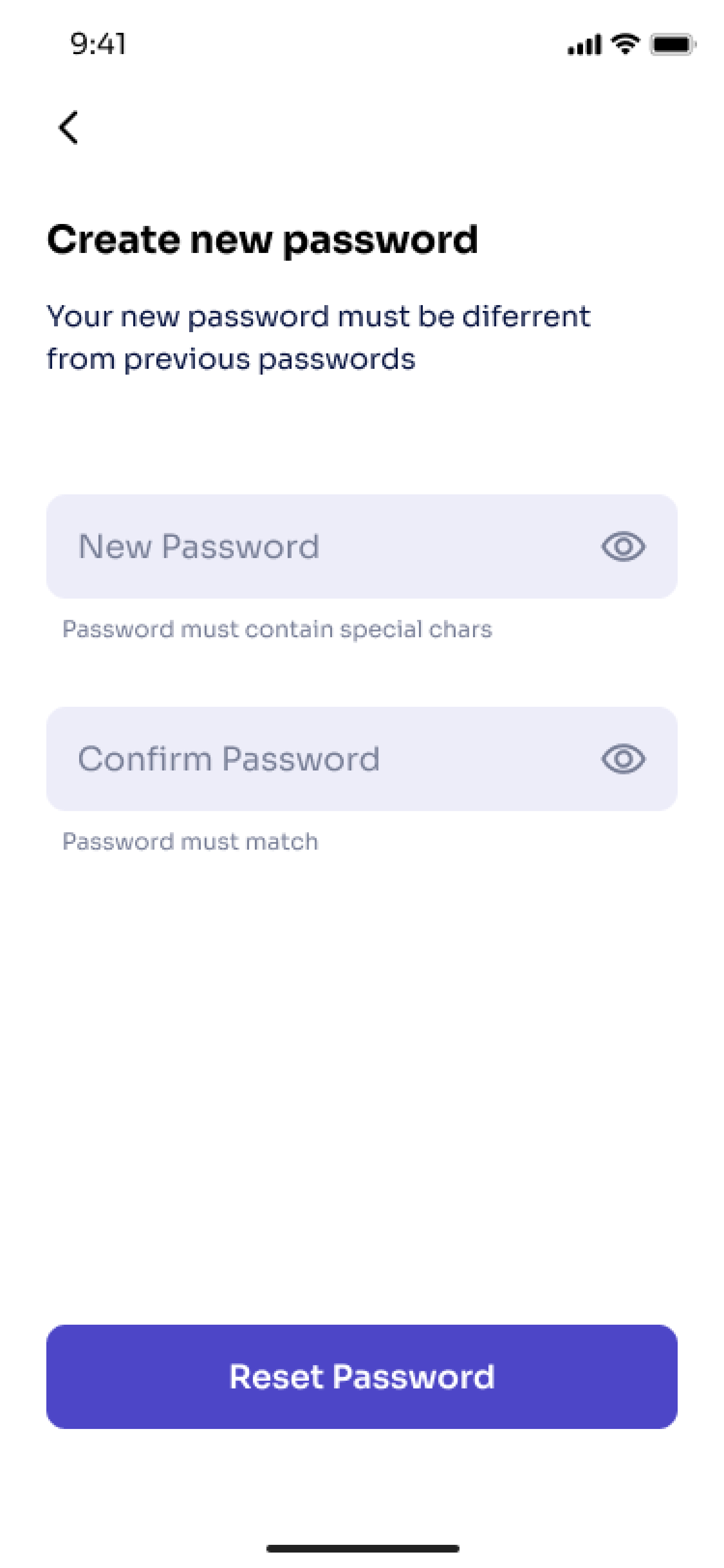
Task: Tap the back arrow icon
Action: click(68, 127)
